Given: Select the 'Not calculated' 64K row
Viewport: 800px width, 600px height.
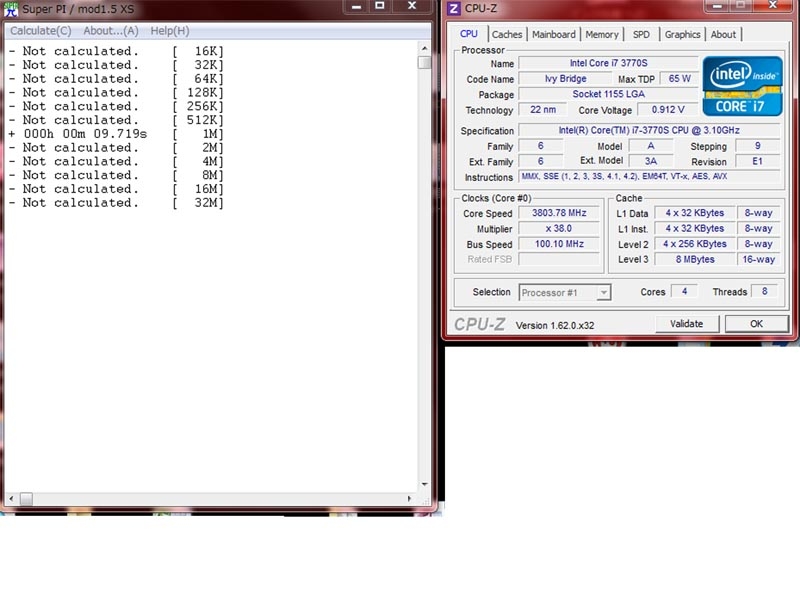Looking at the screenshot, I should [x=116, y=79].
